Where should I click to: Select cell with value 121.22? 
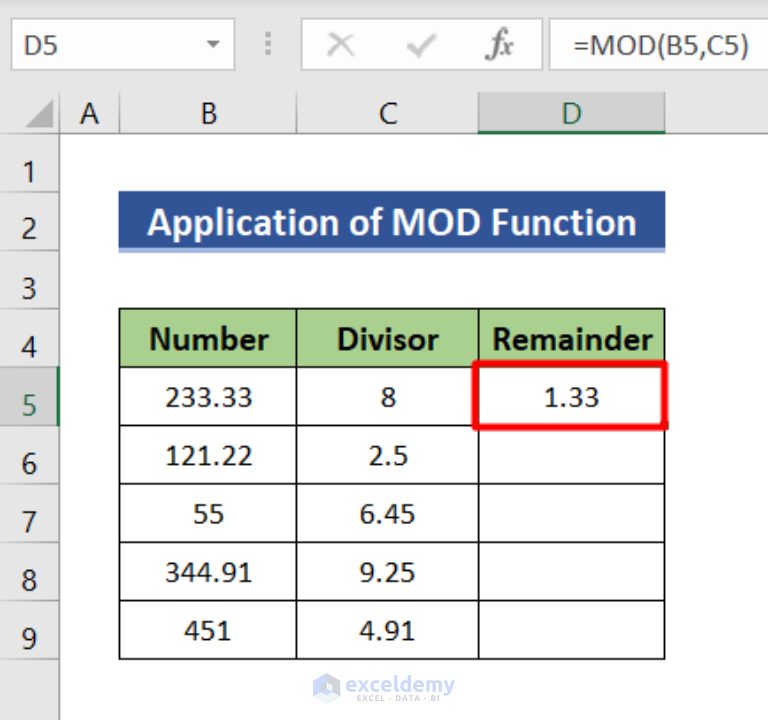pyautogui.click(x=208, y=455)
